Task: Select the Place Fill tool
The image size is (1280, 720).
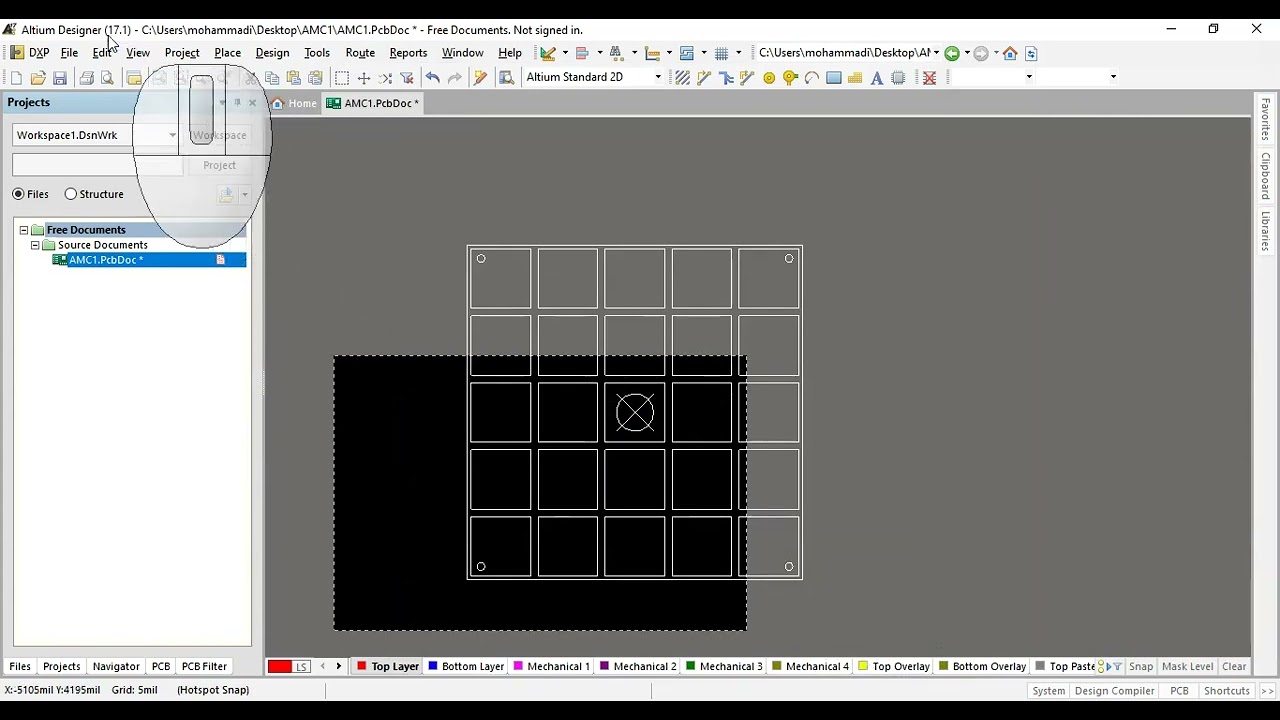Action: coord(833,78)
